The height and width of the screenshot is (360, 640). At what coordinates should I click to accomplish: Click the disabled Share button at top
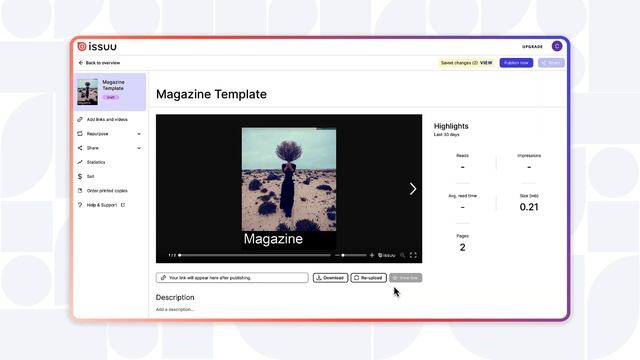click(551, 63)
